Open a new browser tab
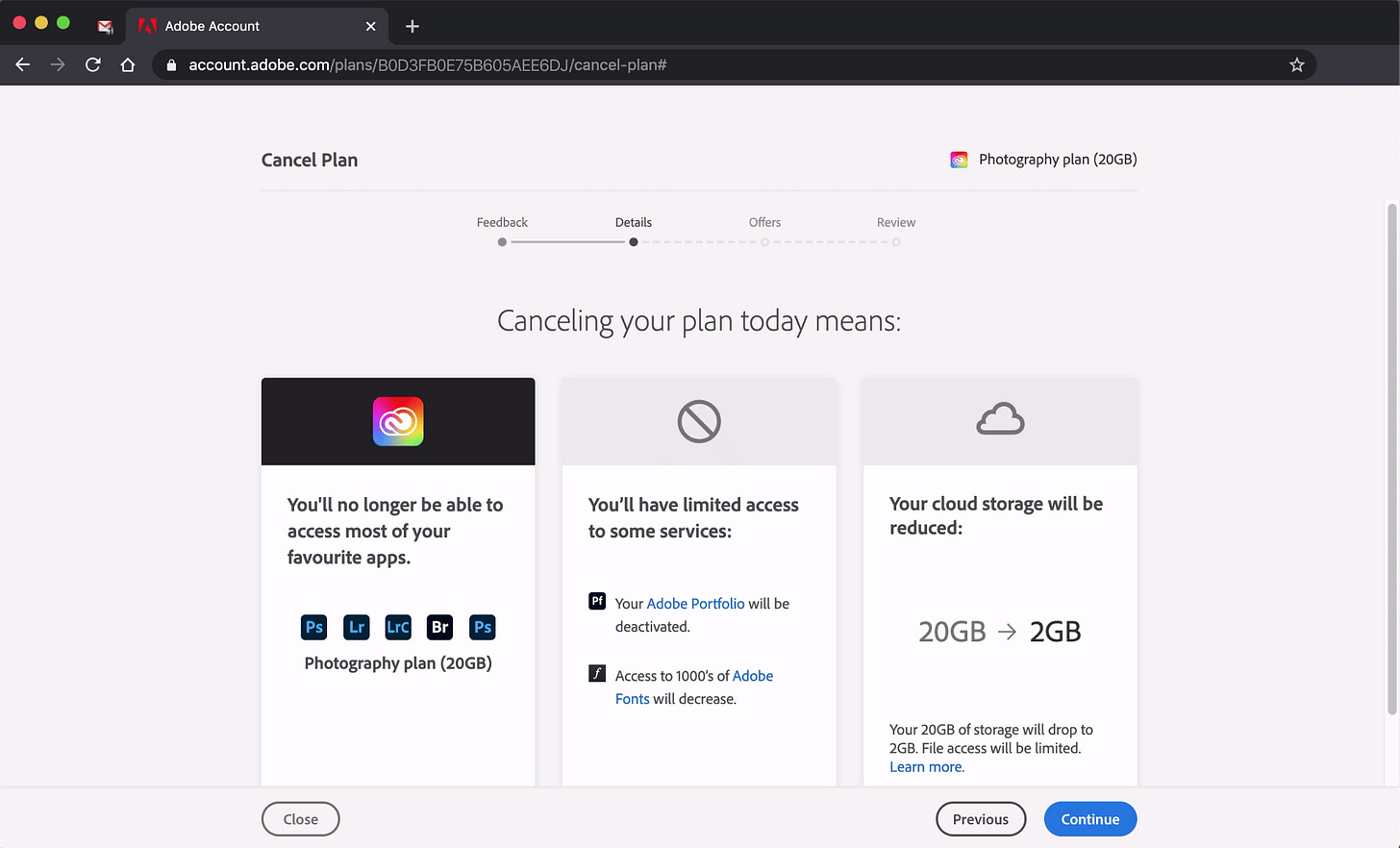This screenshot has width=1400, height=848. pyautogui.click(x=412, y=26)
